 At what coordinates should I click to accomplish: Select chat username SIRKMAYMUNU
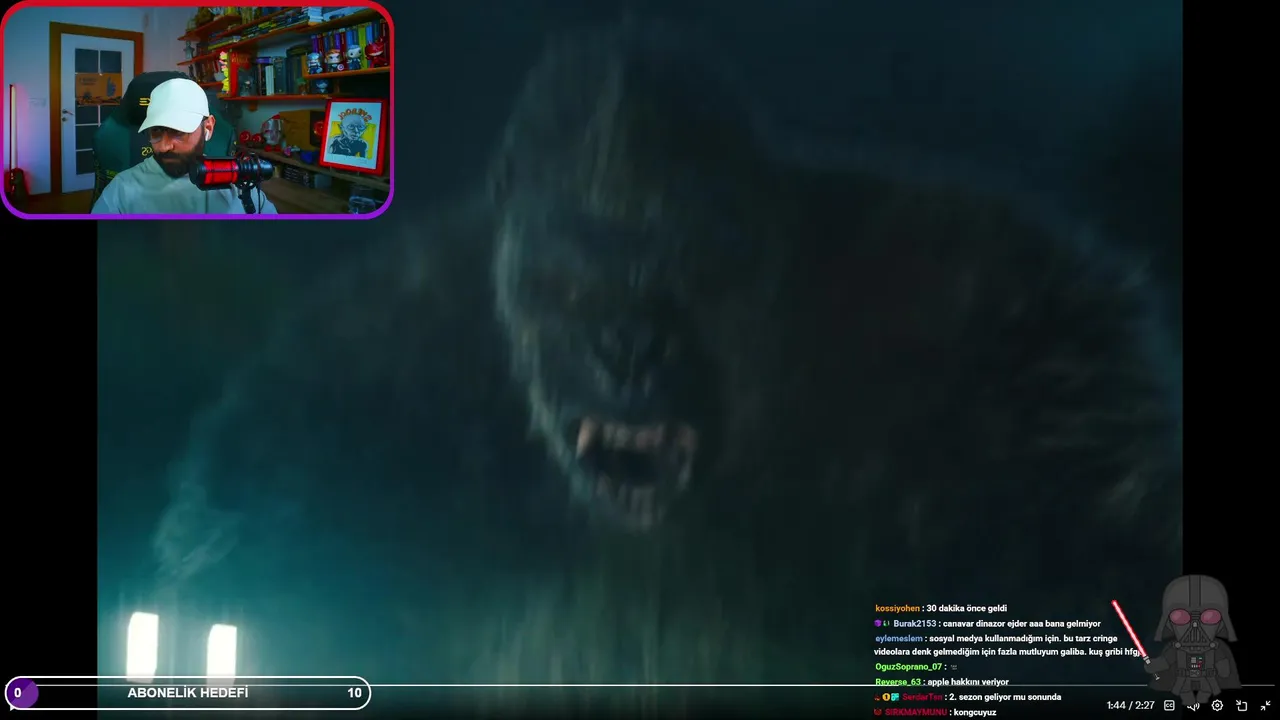(x=915, y=712)
